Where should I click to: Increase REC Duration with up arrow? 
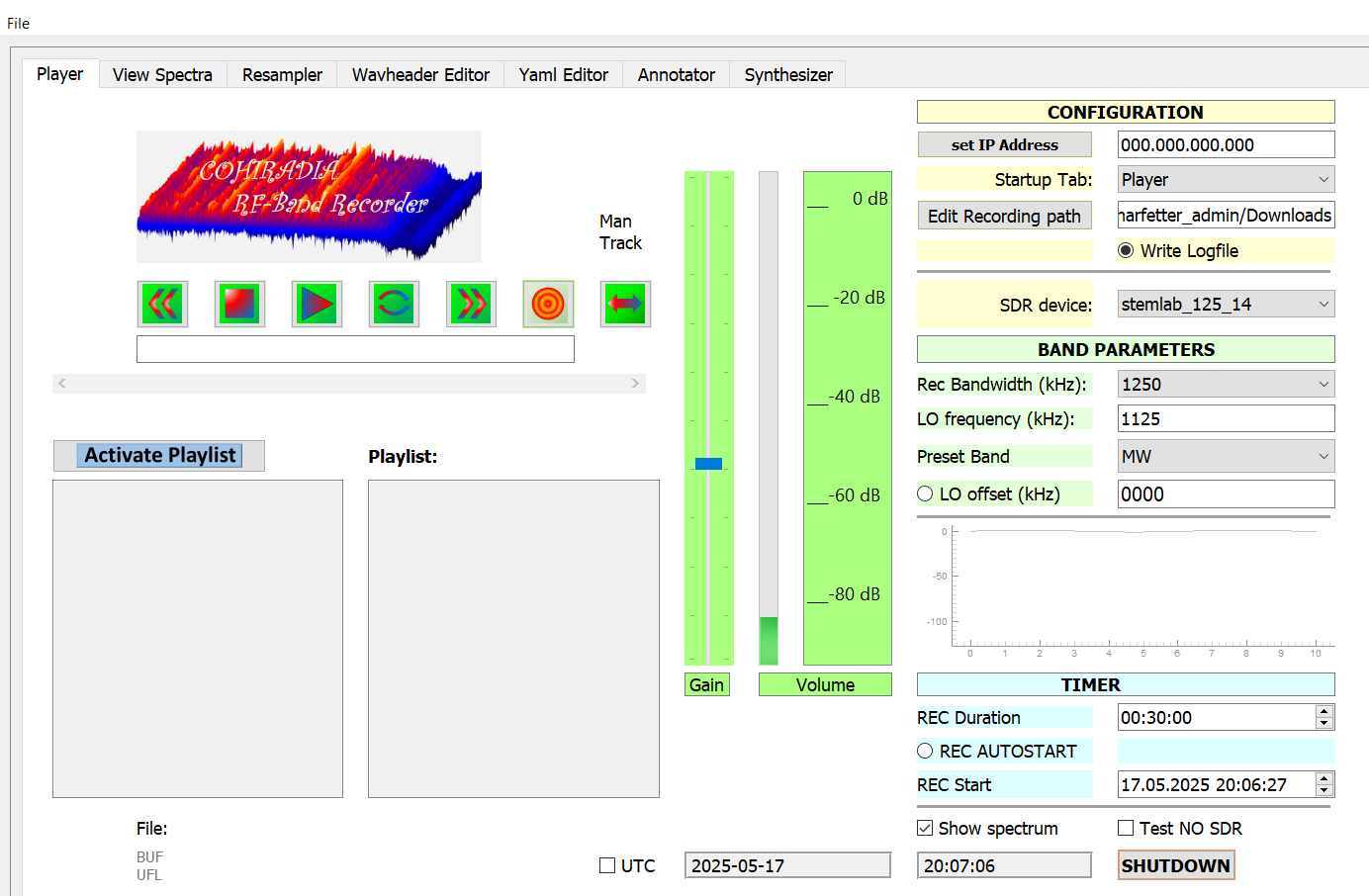coord(1324,711)
